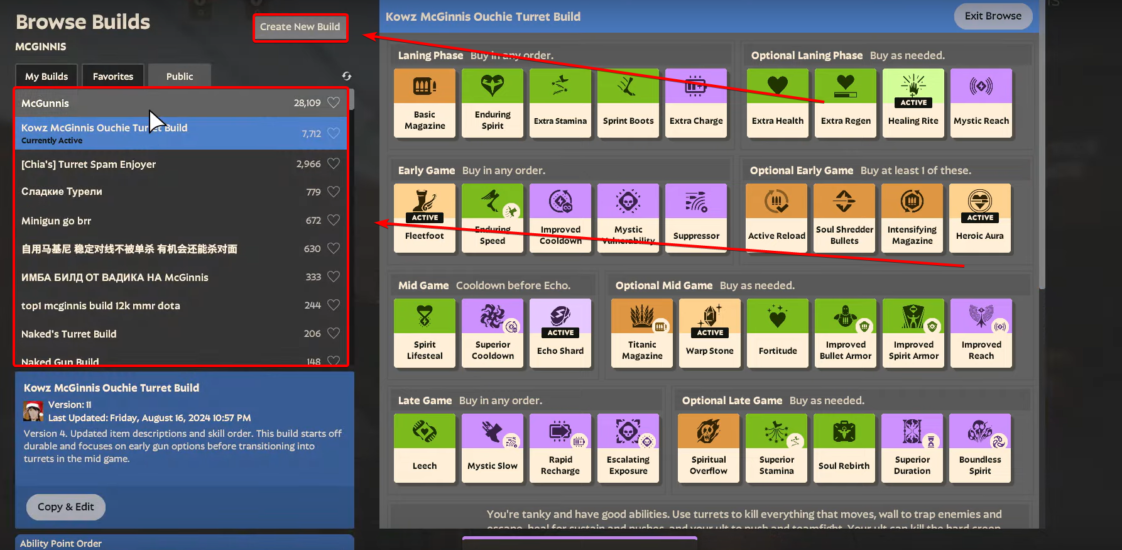1122x550 pixels.
Task: Favorite Naked's Turret Build
Action: pyautogui.click(x=333, y=333)
